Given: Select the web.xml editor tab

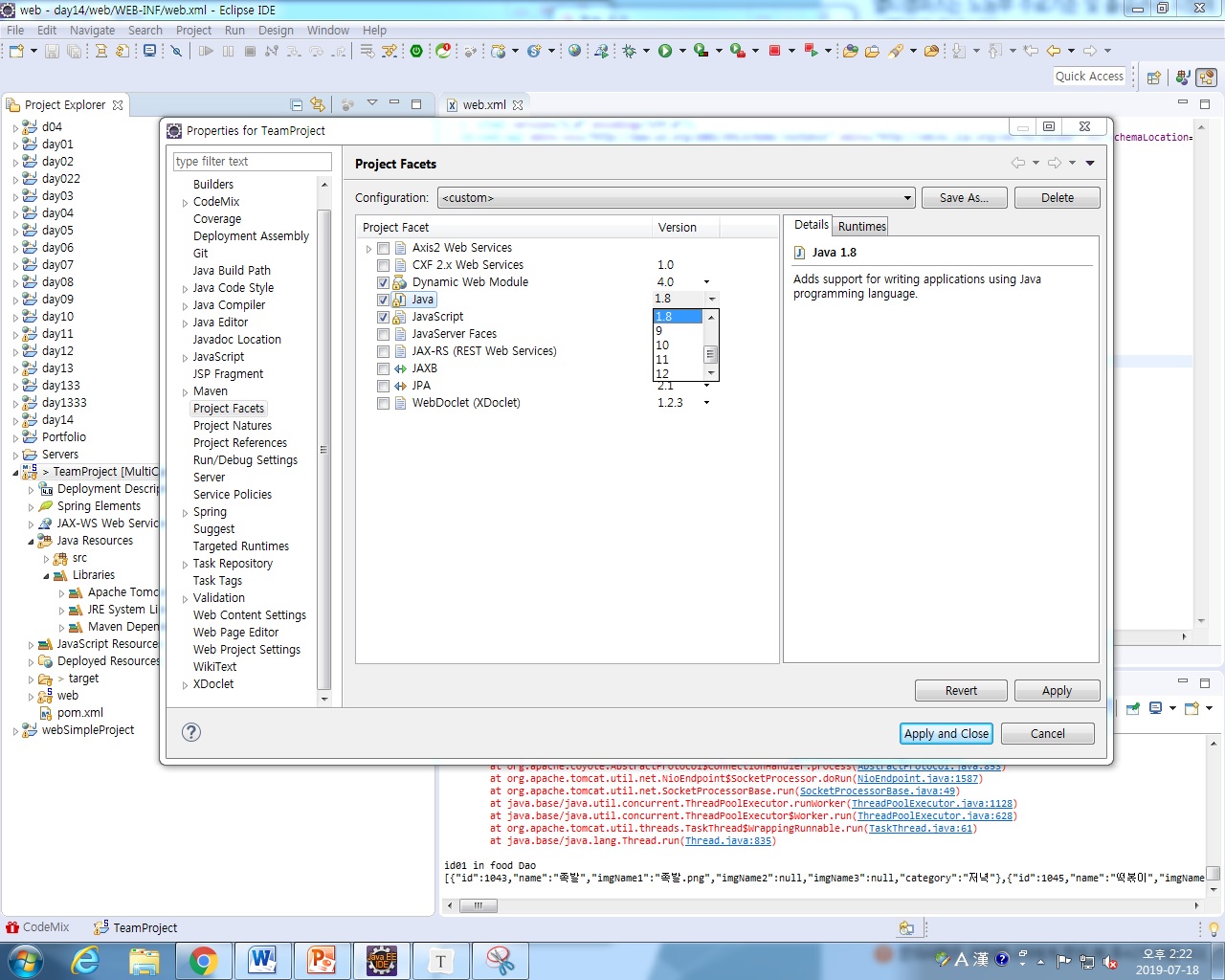Looking at the screenshot, I should 484,104.
